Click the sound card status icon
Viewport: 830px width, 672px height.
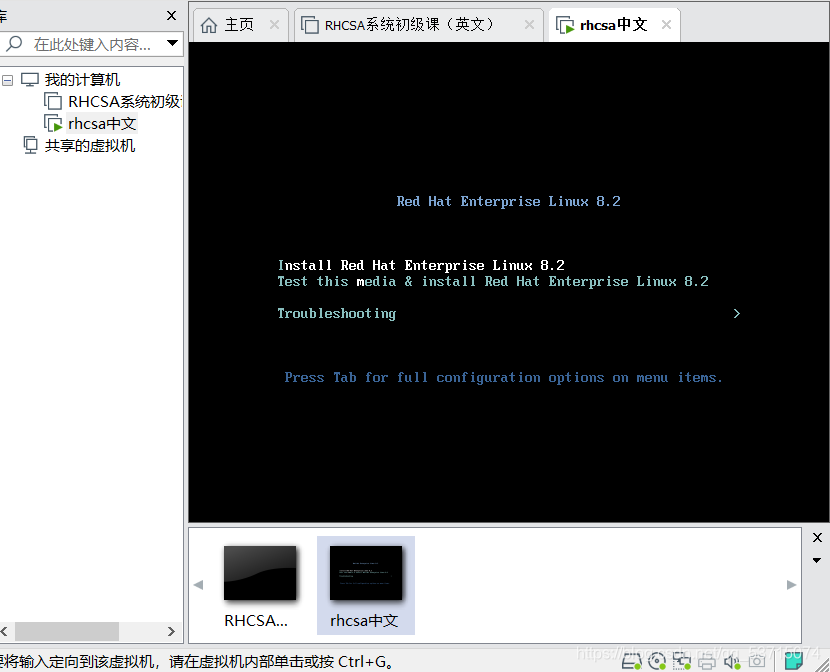pyautogui.click(x=732, y=661)
